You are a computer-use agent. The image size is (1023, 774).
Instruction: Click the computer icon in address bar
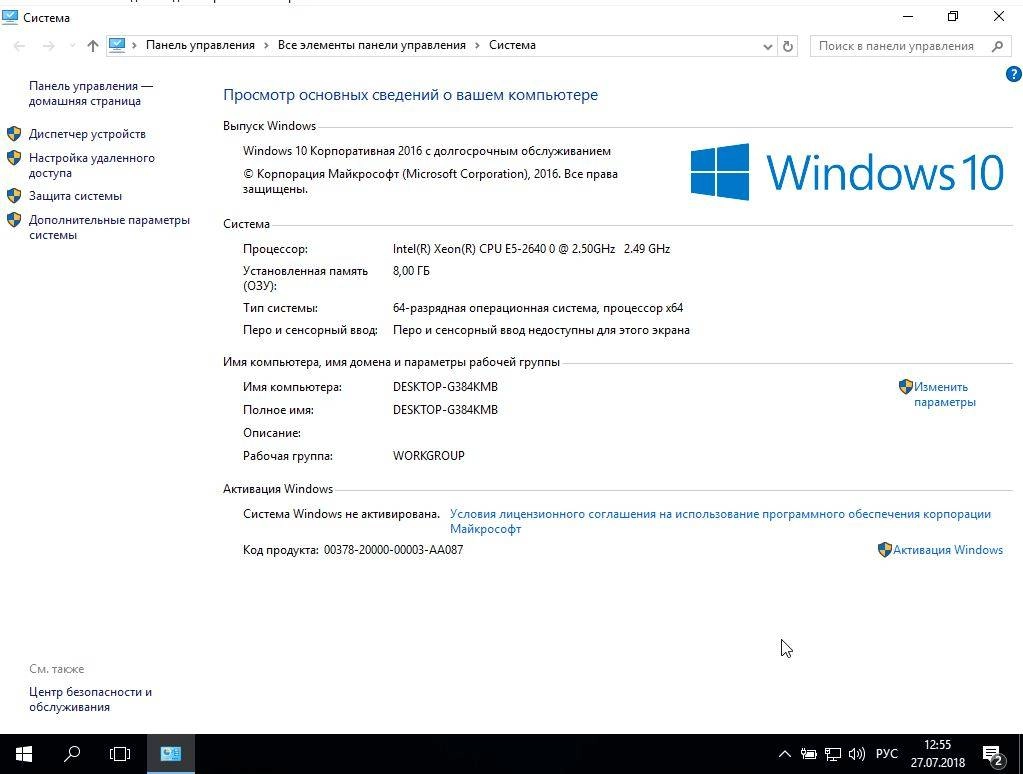(117, 45)
